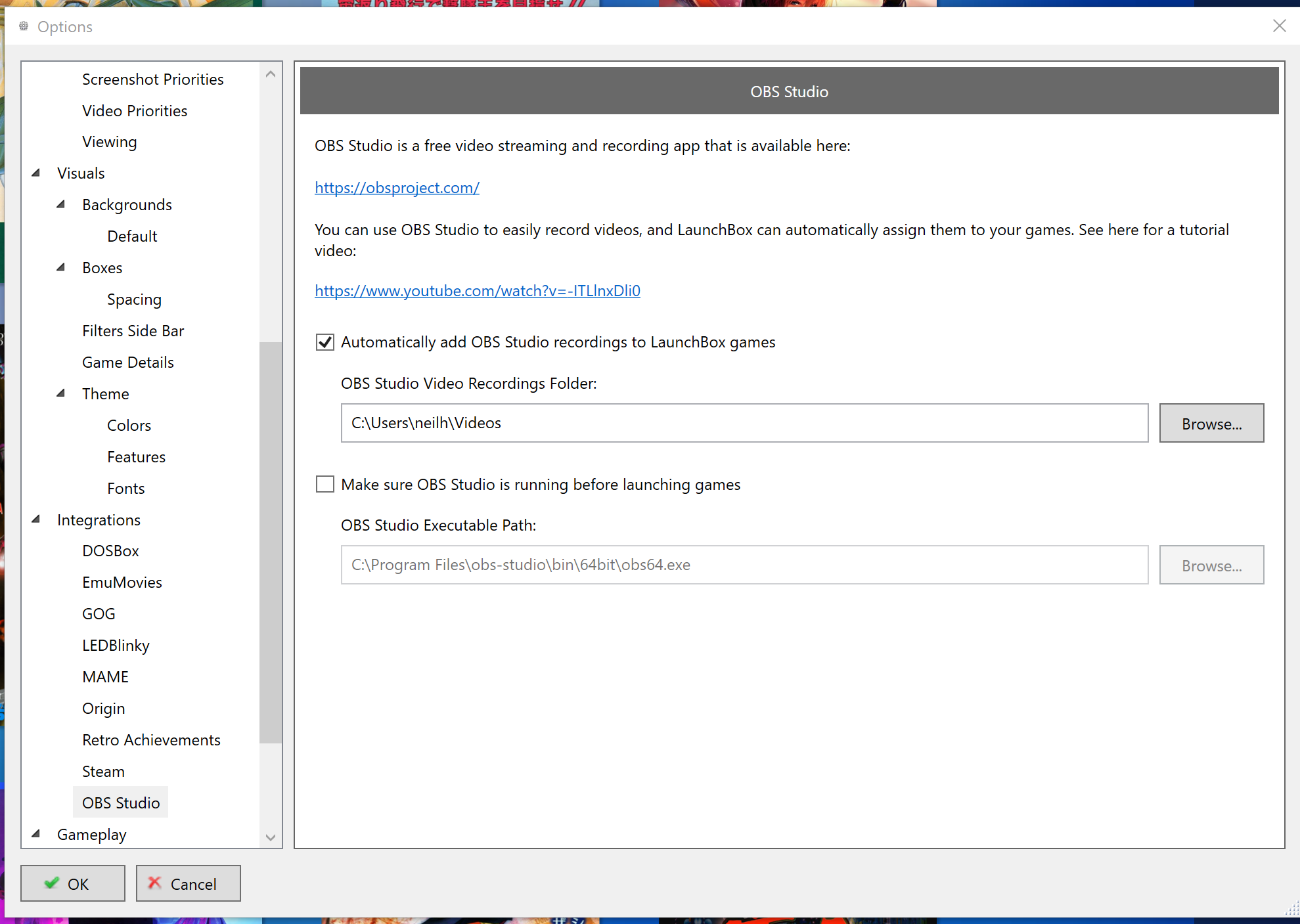Open theme Features settings

136,457
